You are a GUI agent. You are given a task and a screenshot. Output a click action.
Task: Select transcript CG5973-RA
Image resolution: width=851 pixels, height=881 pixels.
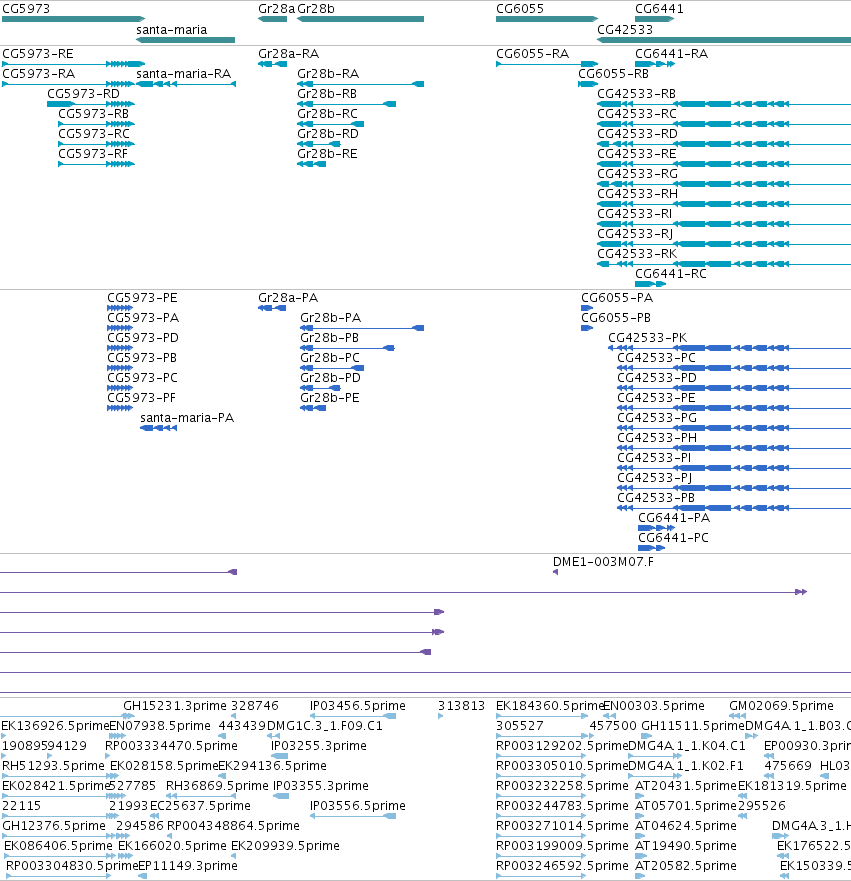point(69,84)
